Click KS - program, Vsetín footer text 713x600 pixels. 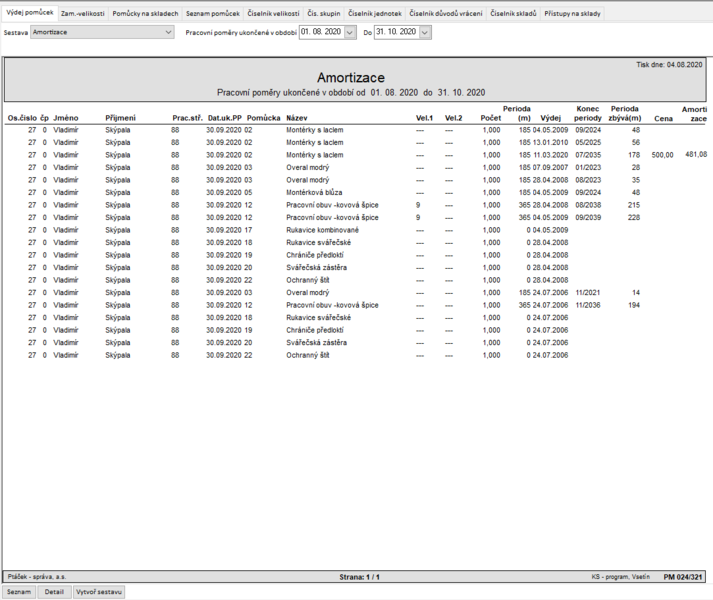coord(621,577)
